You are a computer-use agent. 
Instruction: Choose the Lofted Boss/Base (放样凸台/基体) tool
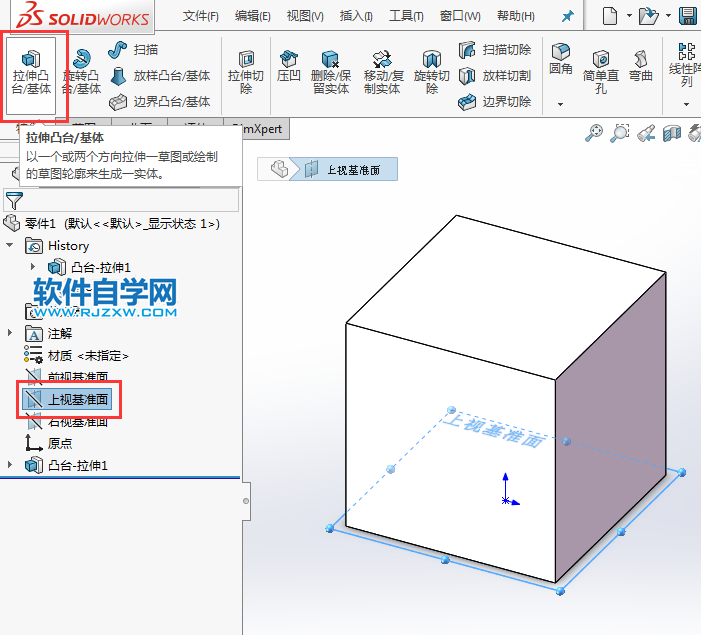160,76
